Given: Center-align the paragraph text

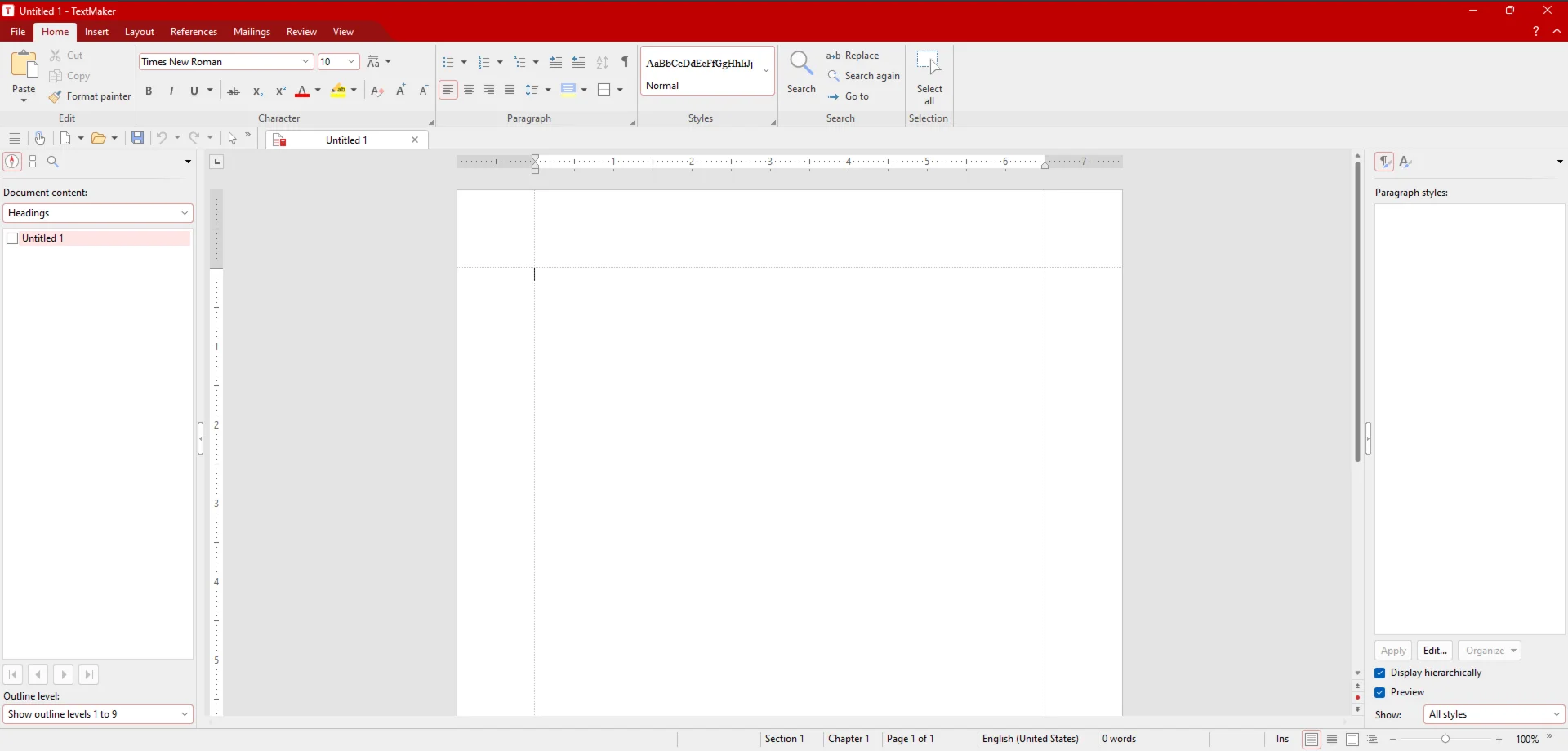Looking at the screenshot, I should coord(469,90).
